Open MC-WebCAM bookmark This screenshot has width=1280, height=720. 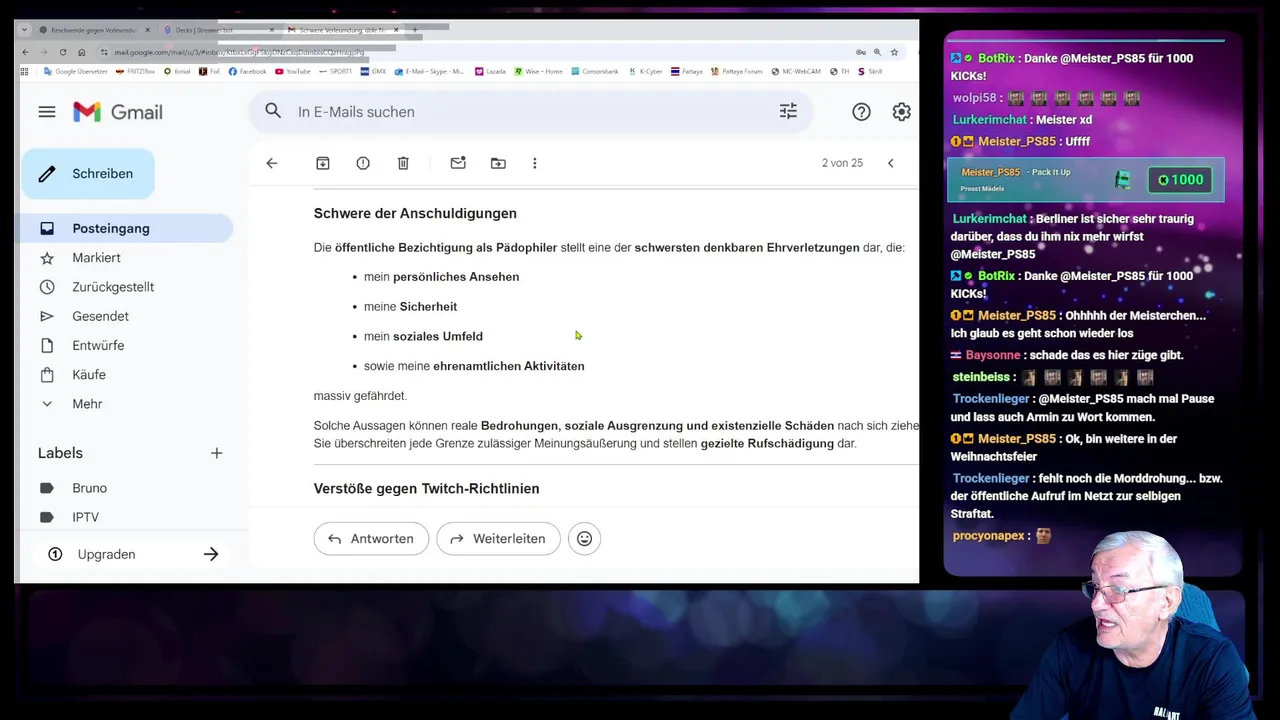[x=795, y=72]
